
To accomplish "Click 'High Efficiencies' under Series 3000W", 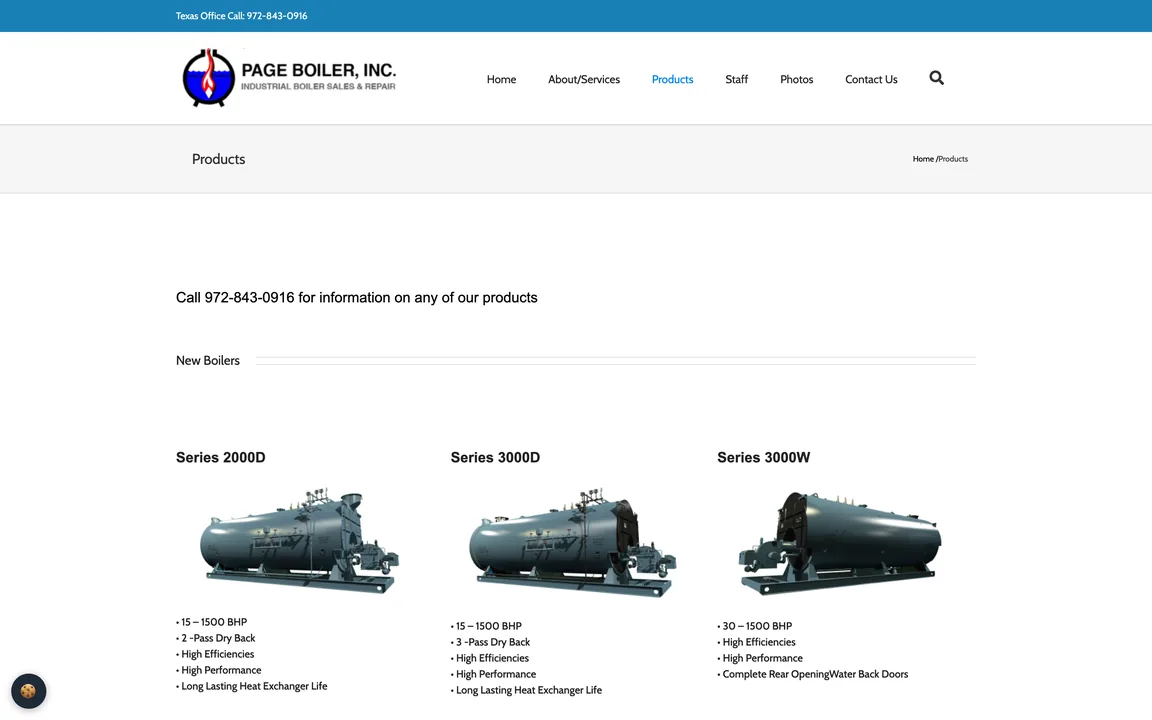I will (x=758, y=642).
